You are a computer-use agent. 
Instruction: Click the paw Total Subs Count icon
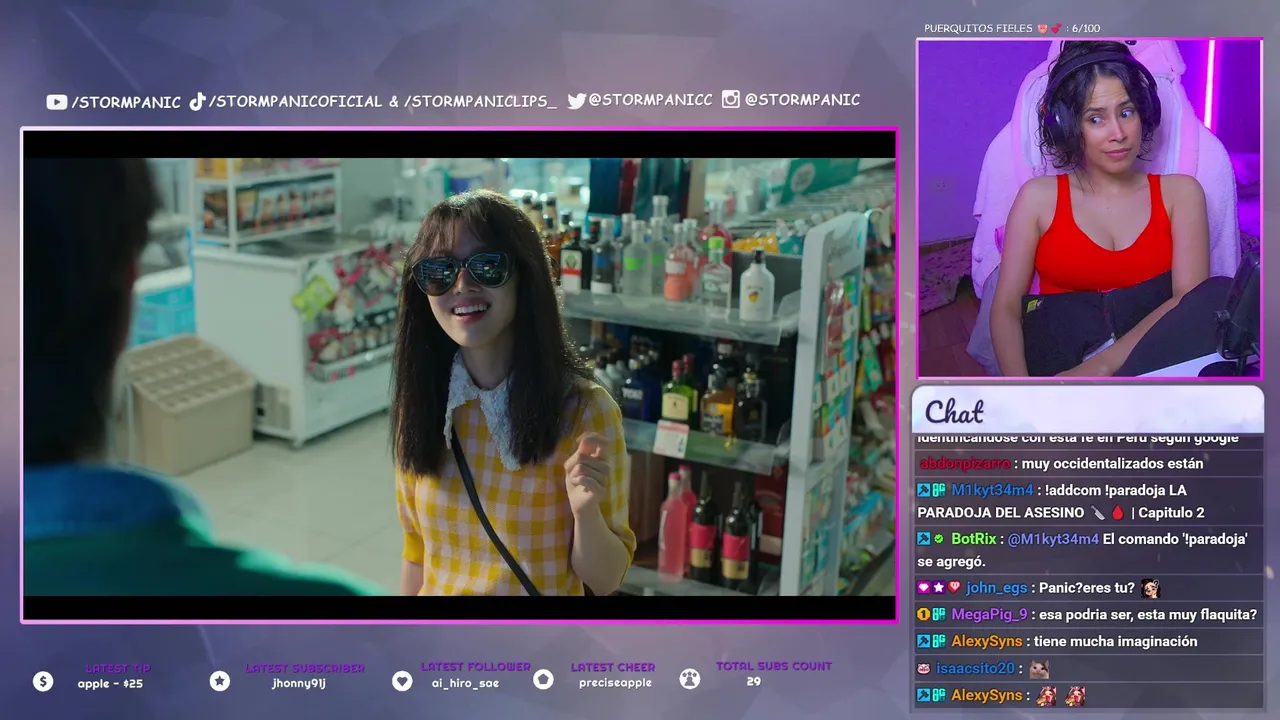coord(689,679)
